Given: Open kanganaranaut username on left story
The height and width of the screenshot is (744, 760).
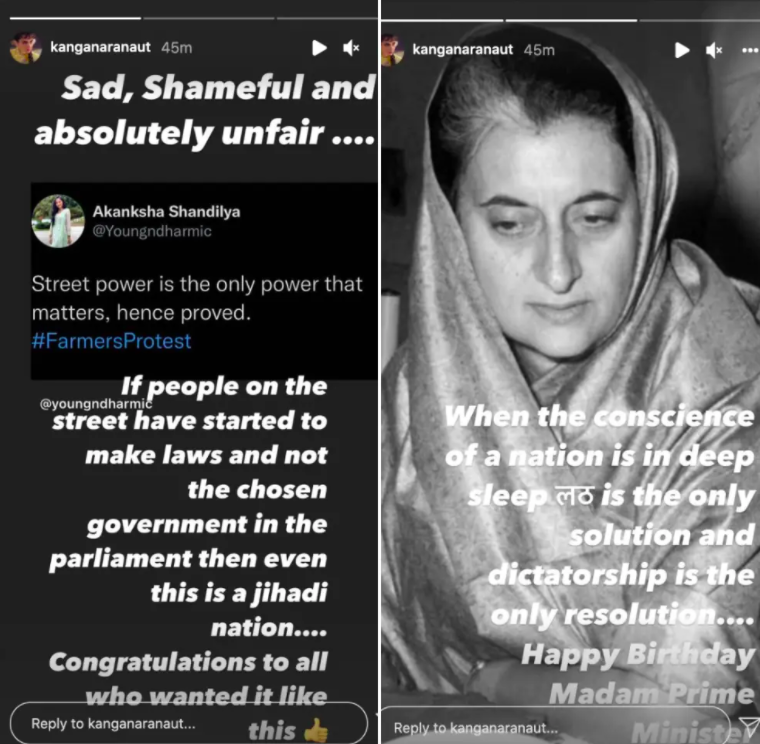Looking at the screenshot, I should coord(100,47).
